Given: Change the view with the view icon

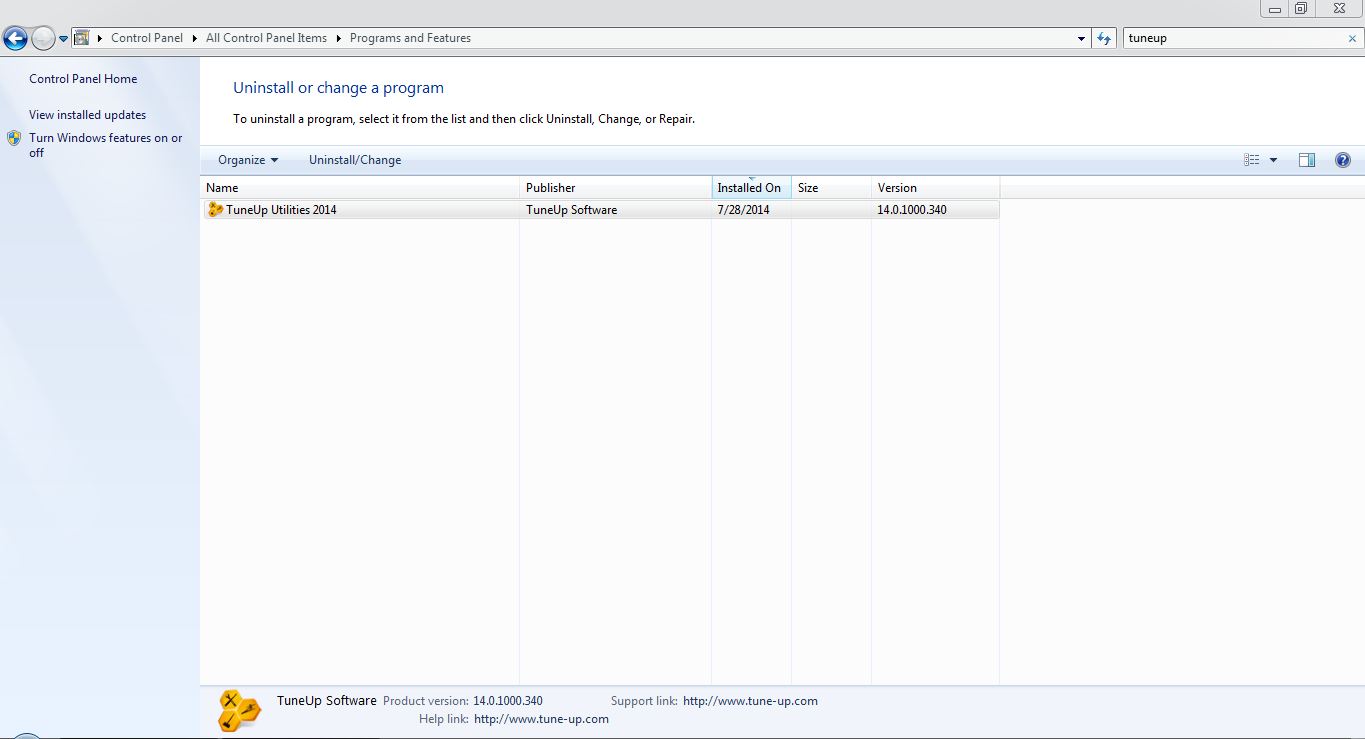Looking at the screenshot, I should click(1252, 160).
